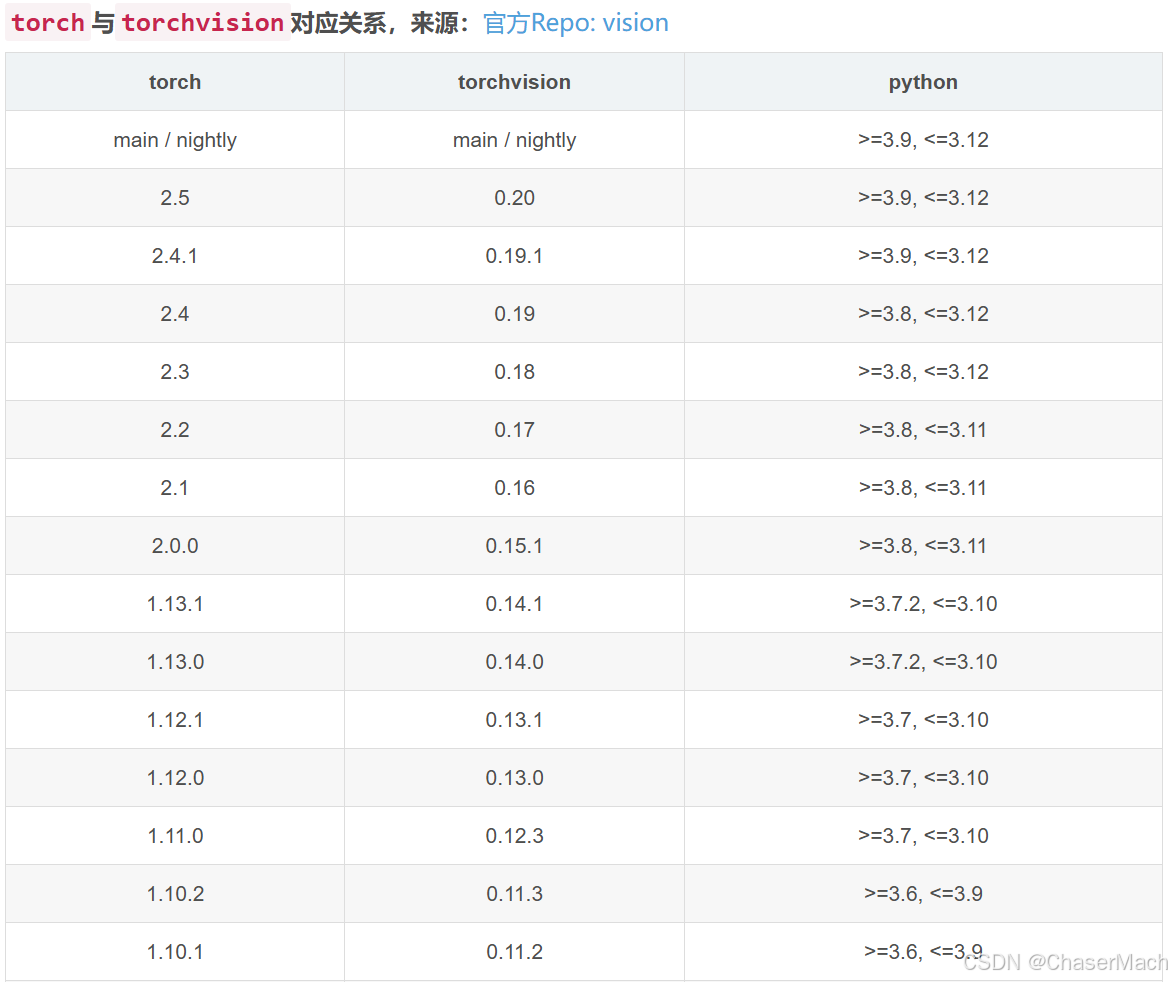Click torch version 1.10.1 cell

click(x=175, y=952)
